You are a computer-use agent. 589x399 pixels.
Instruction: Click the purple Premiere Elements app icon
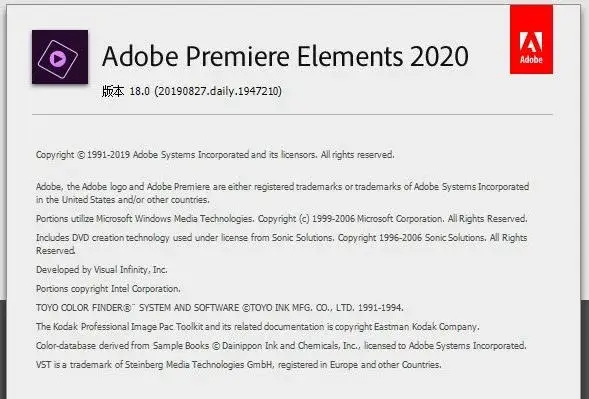point(60,57)
